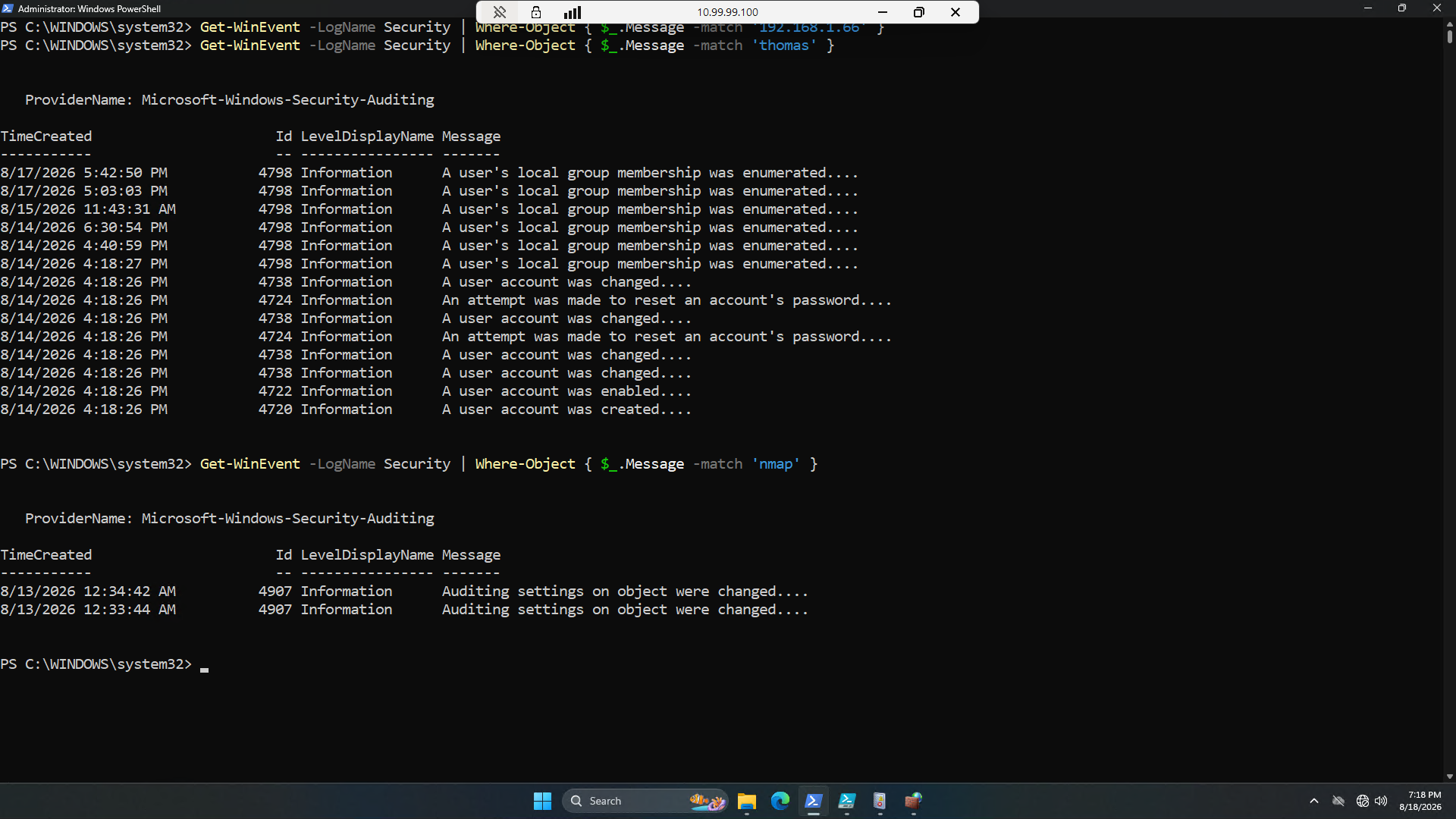The width and height of the screenshot is (1456, 819).
Task: Launch Microsoft Edge from taskbar
Action: pyautogui.click(x=780, y=801)
